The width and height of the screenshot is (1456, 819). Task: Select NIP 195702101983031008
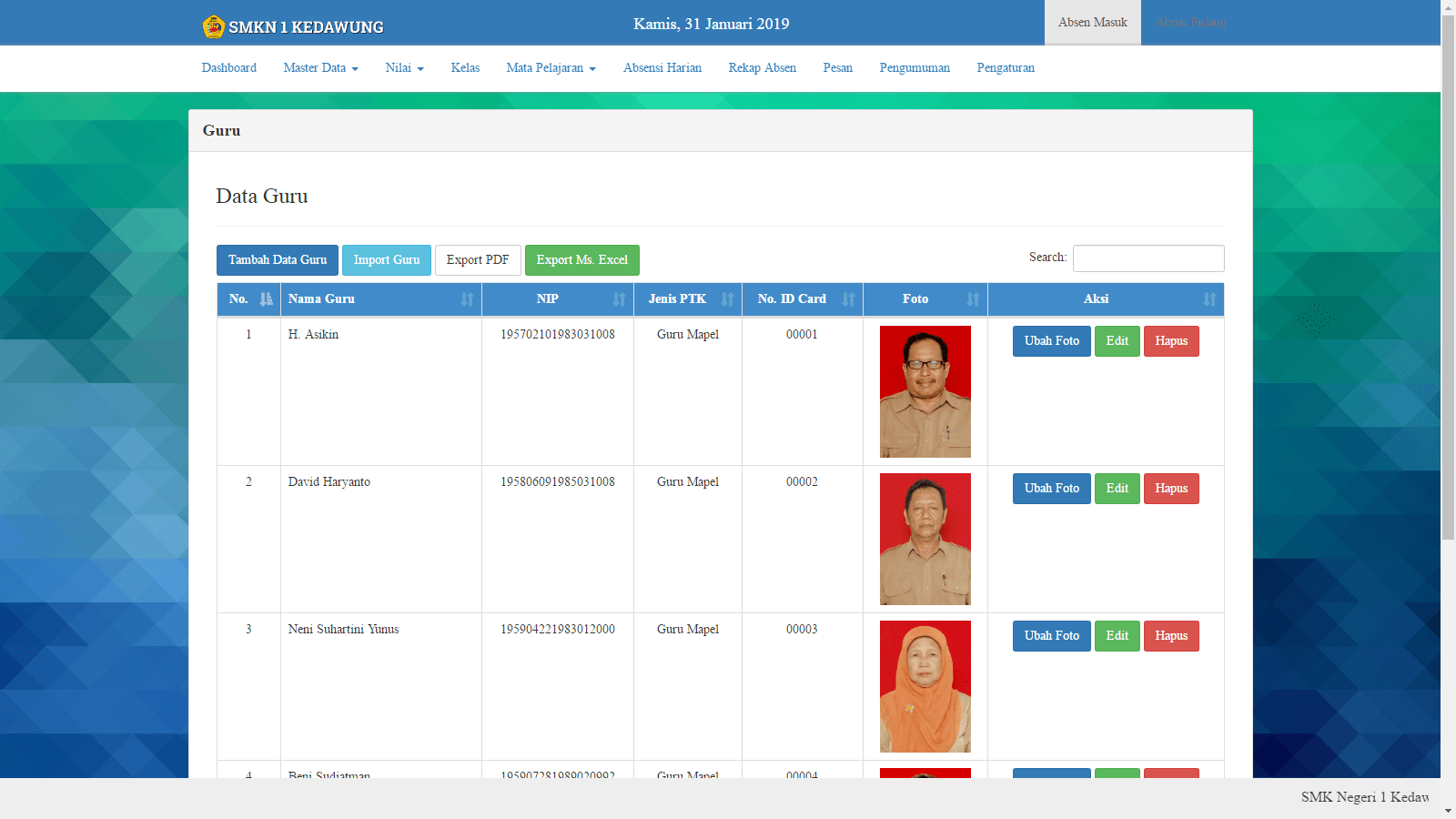point(558,335)
